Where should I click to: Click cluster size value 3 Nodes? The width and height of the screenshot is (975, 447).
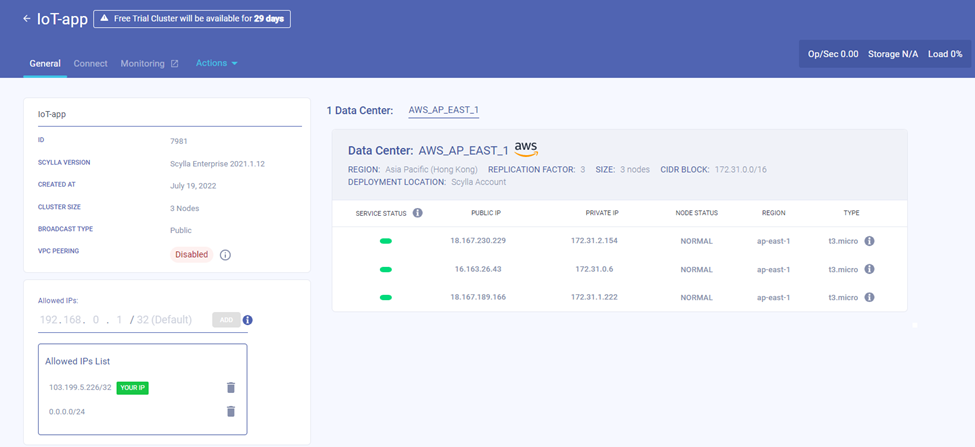(x=185, y=208)
